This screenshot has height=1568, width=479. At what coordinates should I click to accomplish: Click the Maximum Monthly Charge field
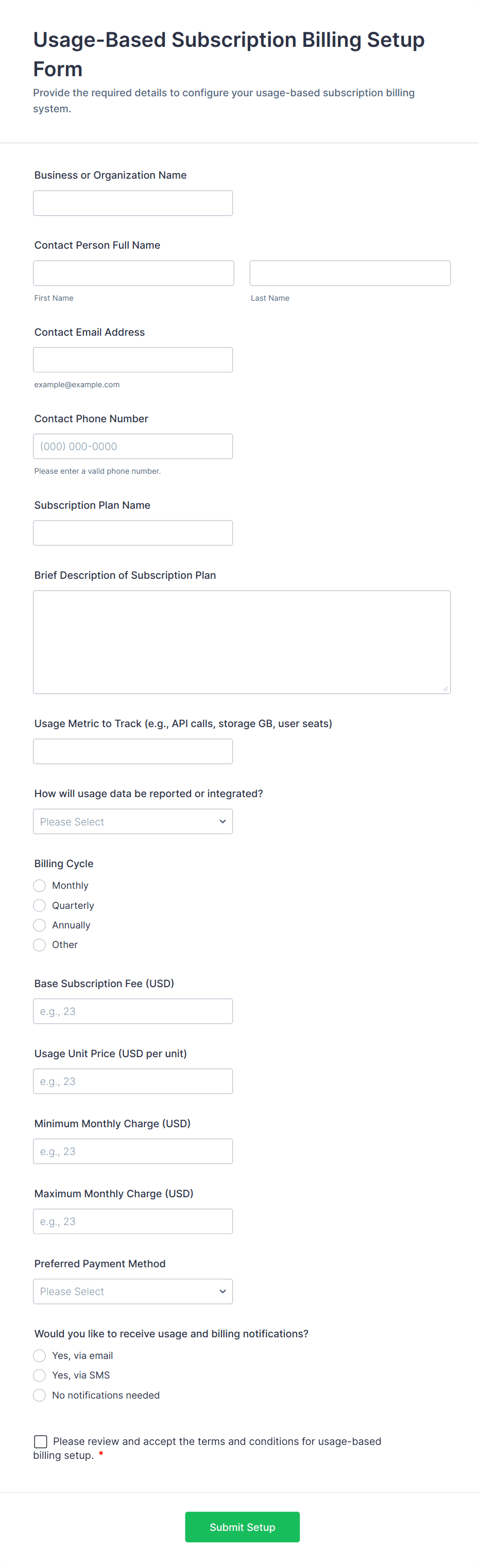tap(133, 1221)
